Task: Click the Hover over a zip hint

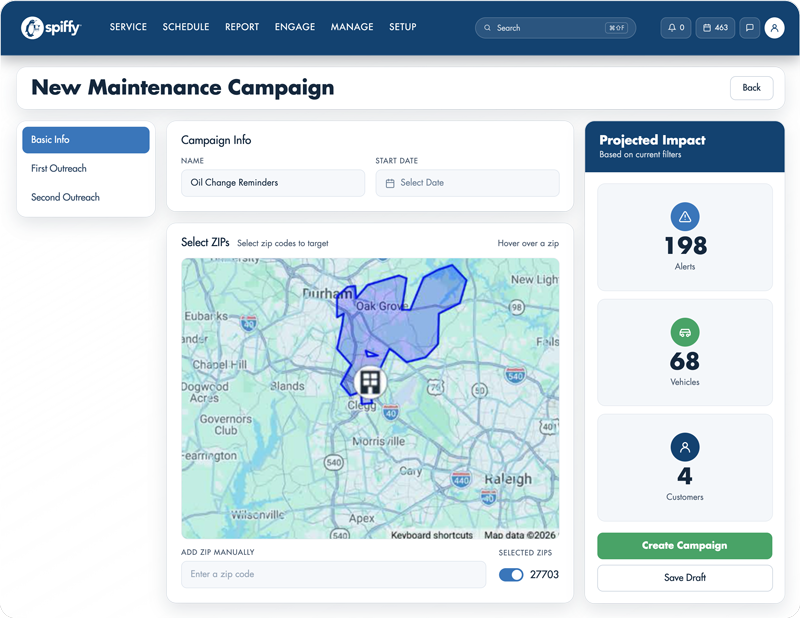Action: click(528, 243)
